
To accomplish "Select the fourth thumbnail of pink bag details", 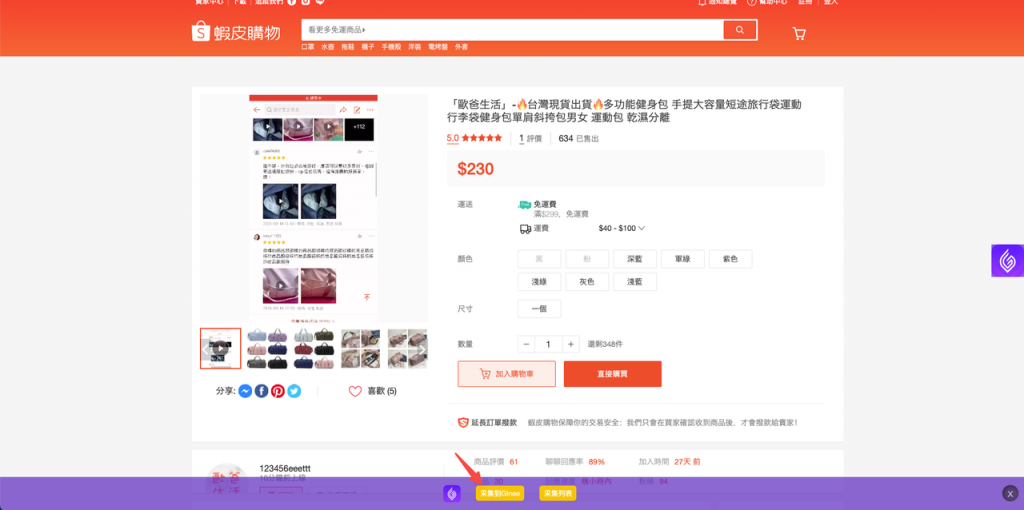I will 360,349.
